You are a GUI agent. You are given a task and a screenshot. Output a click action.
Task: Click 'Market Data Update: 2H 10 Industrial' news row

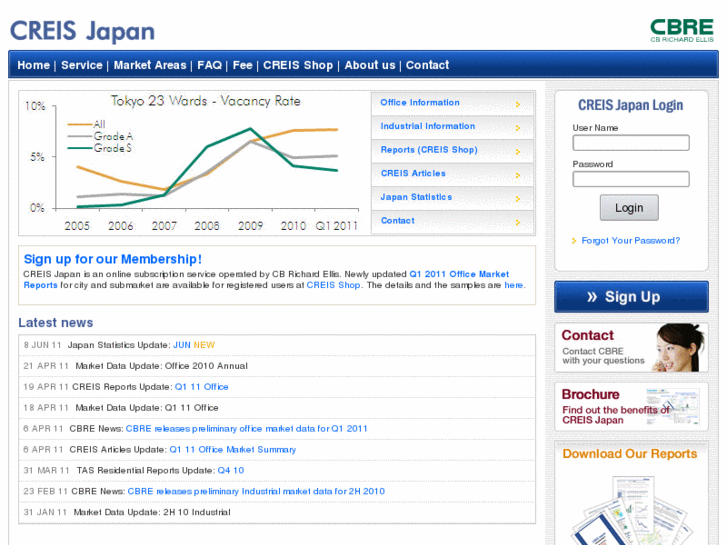(x=277, y=512)
